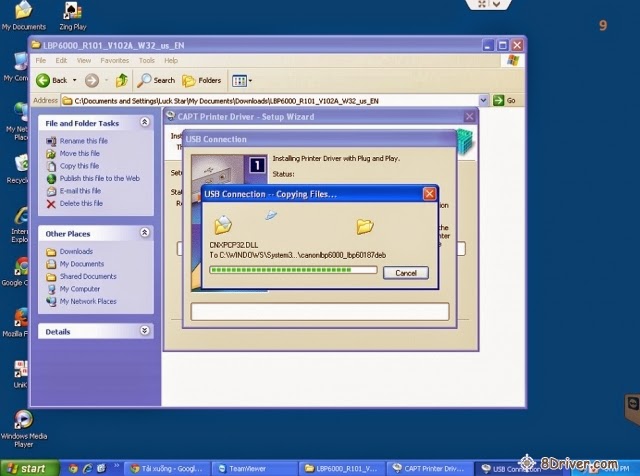Click Copy this file
This screenshot has width=640, height=476.
[79, 166]
